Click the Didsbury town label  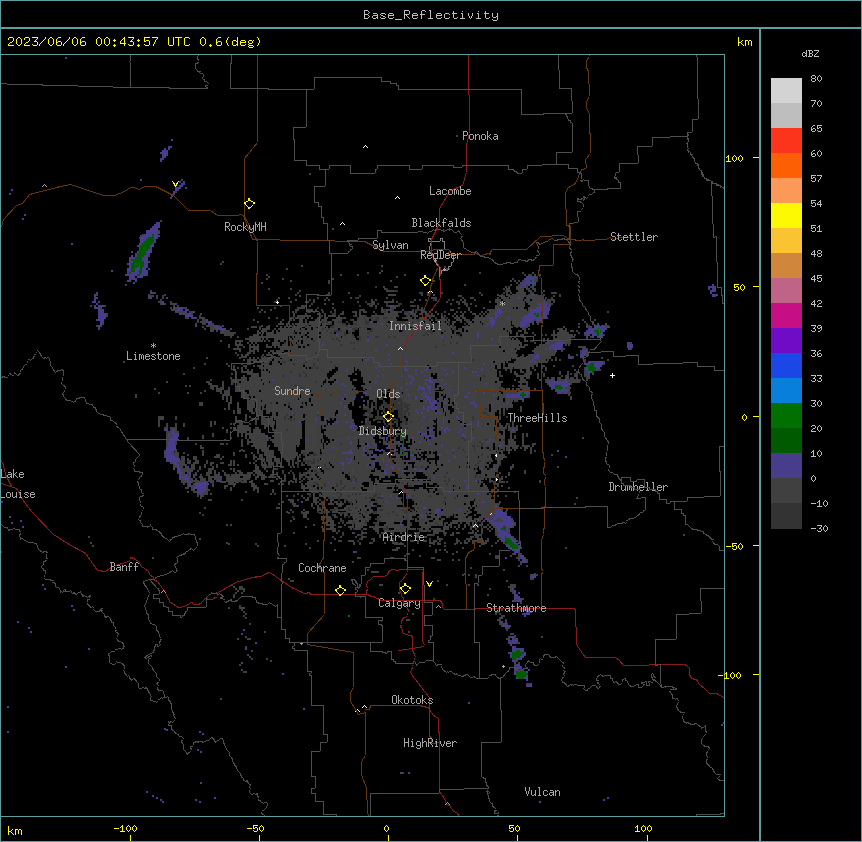point(383,431)
